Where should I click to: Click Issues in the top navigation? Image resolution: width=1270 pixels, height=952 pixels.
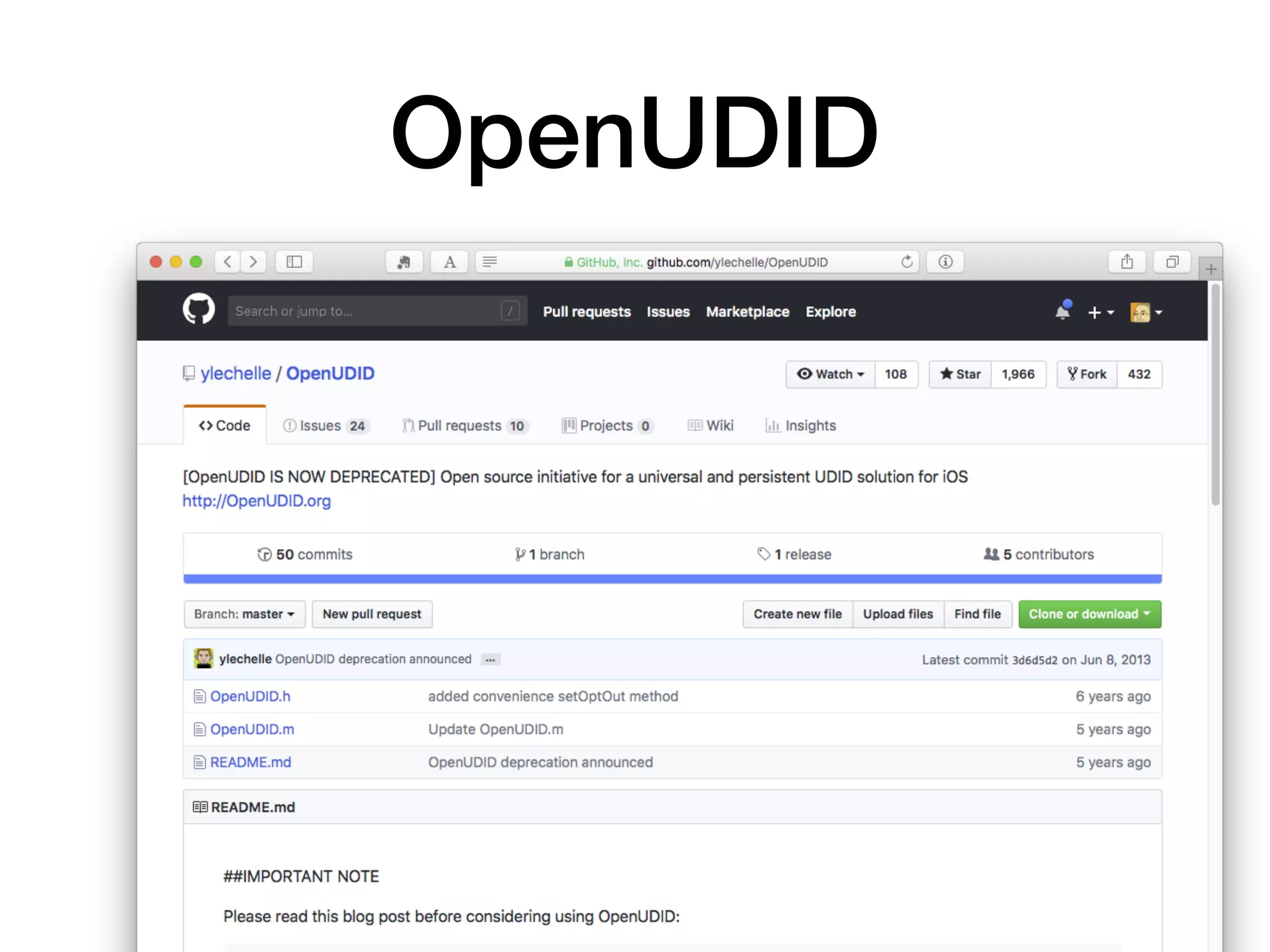(668, 312)
